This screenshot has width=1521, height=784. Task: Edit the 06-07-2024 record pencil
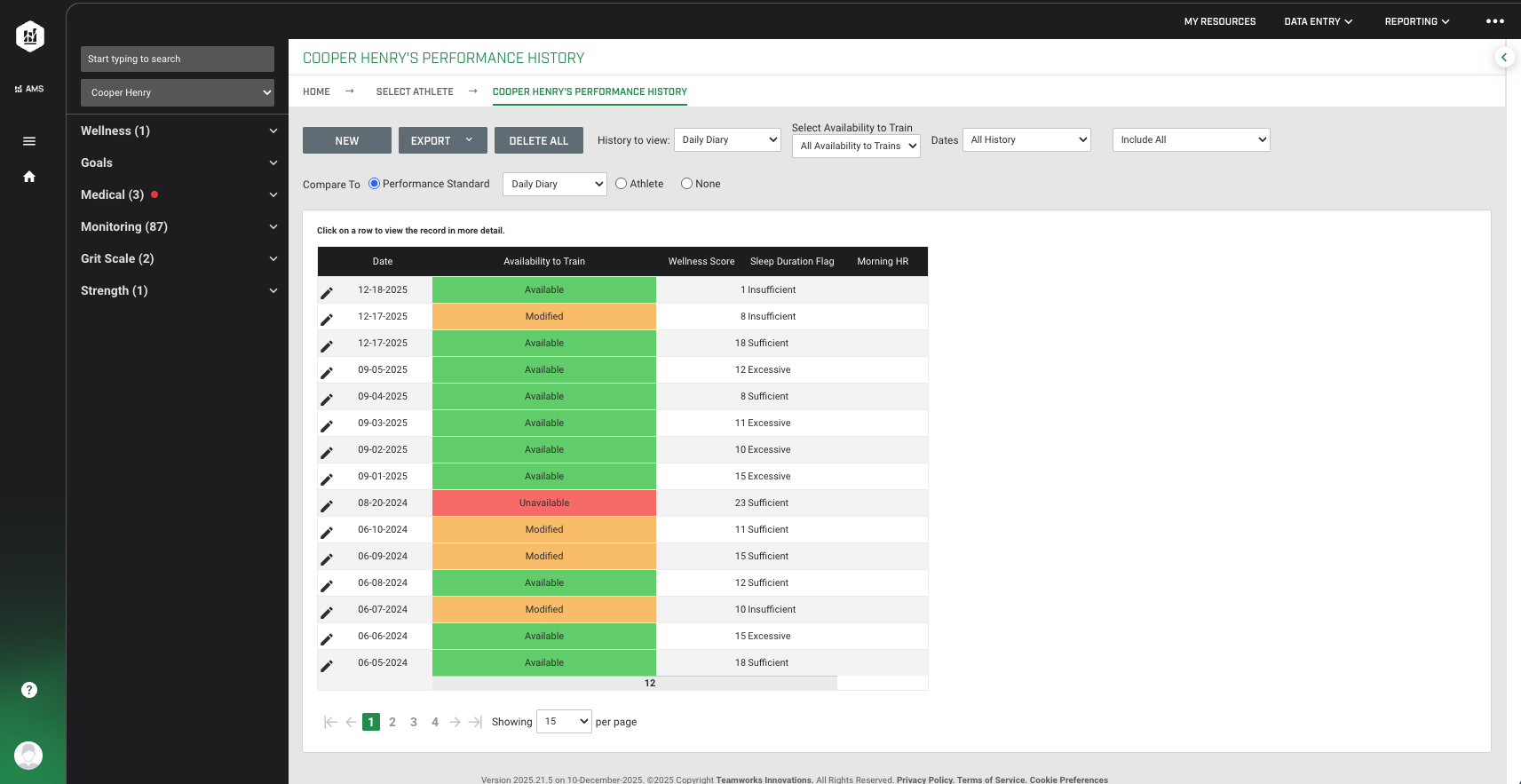pos(327,612)
